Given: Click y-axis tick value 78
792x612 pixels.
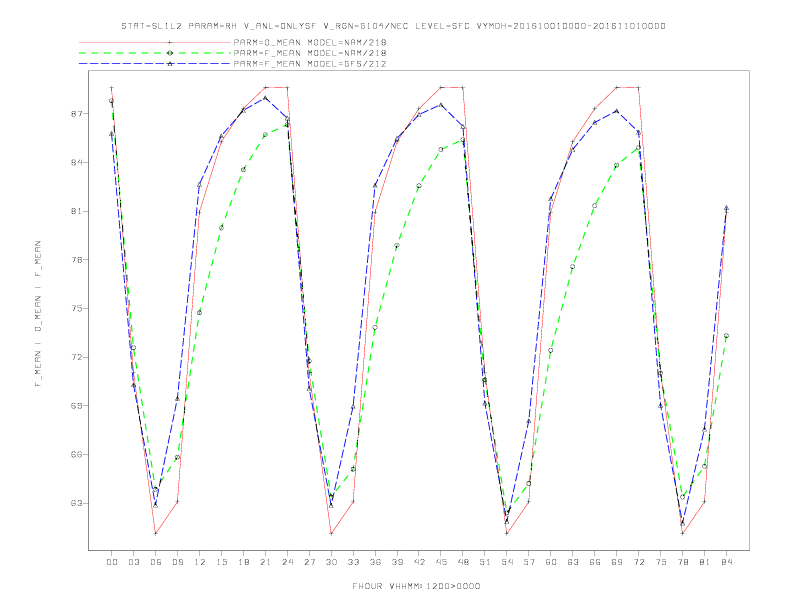Looking at the screenshot, I should (77, 260).
